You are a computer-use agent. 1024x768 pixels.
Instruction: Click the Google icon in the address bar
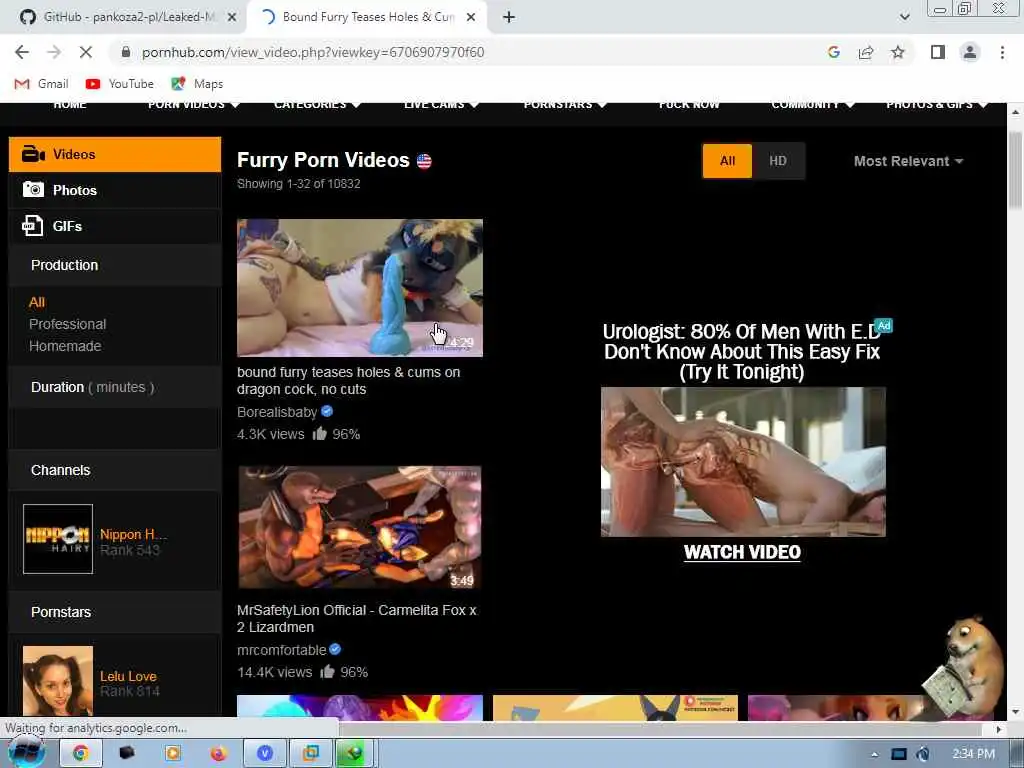click(833, 52)
